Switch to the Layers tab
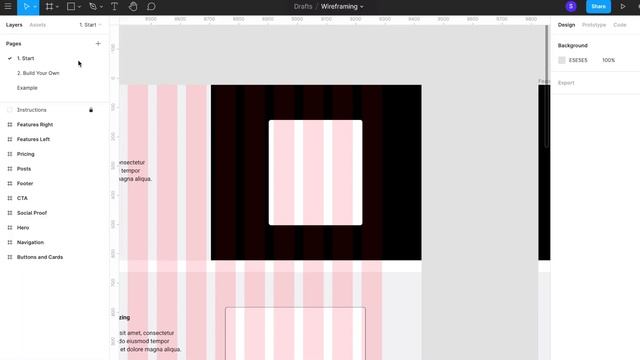 14,25
